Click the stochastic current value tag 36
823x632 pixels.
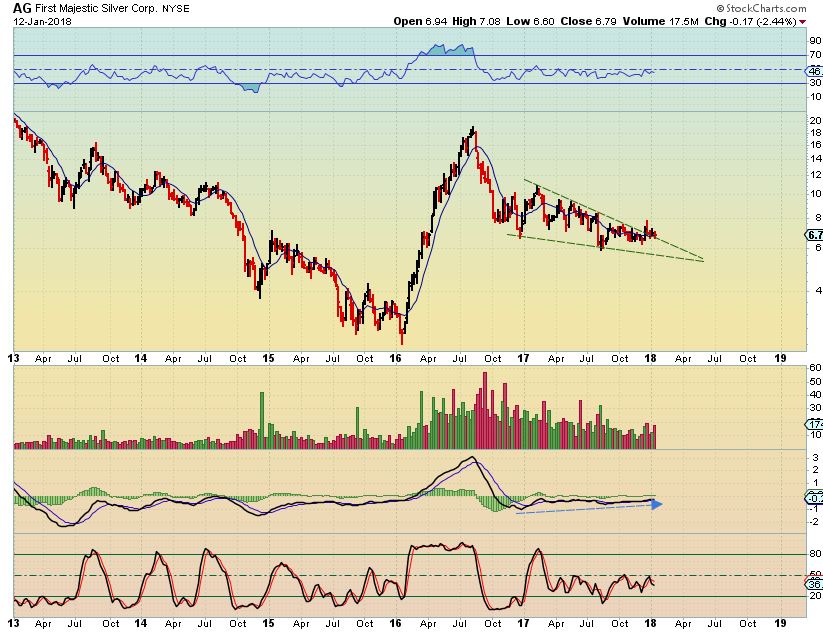tap(814, 584)
